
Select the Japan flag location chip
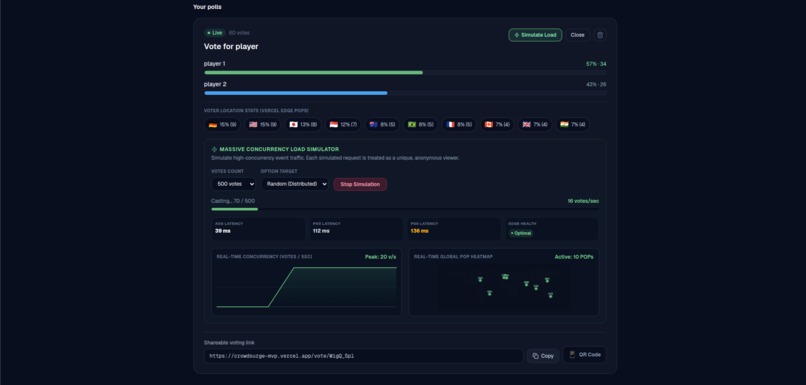[303, 124]
